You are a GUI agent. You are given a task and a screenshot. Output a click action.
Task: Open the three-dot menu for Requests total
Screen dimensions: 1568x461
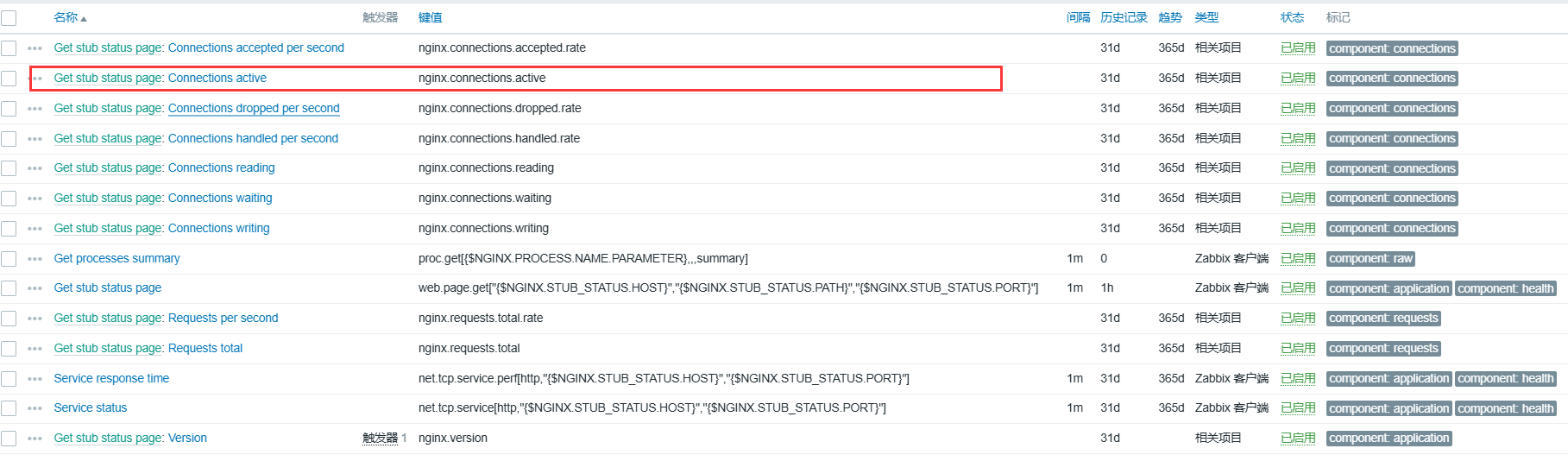pos(35,349)
